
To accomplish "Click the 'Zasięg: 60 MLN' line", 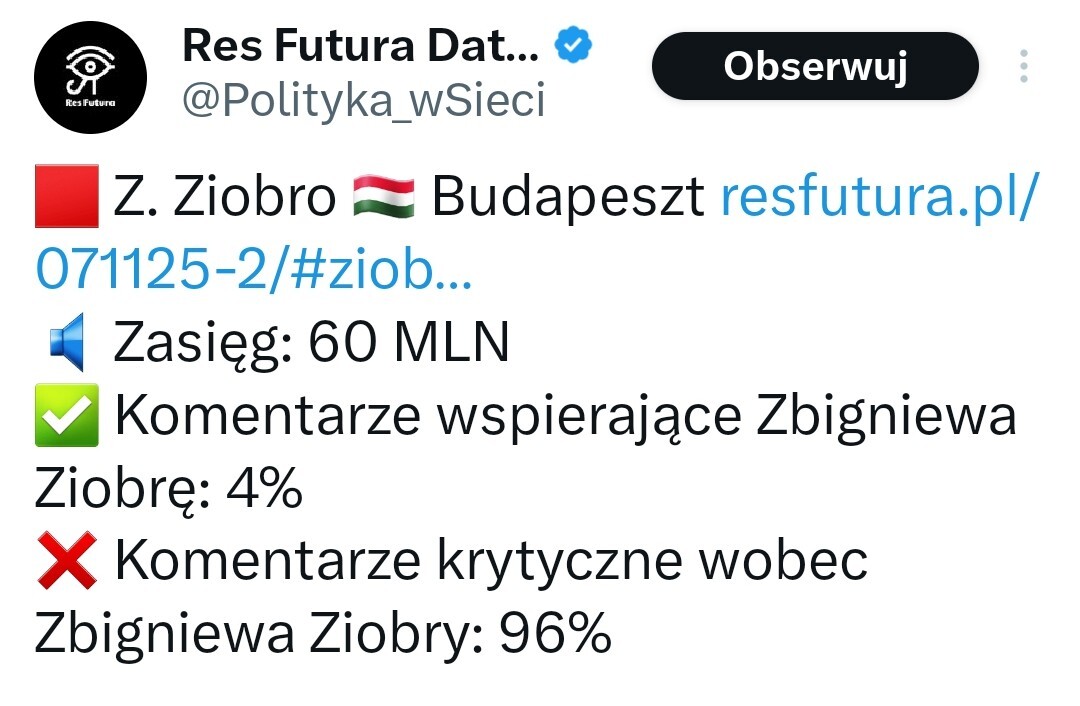I will click(x=311, y=343).
